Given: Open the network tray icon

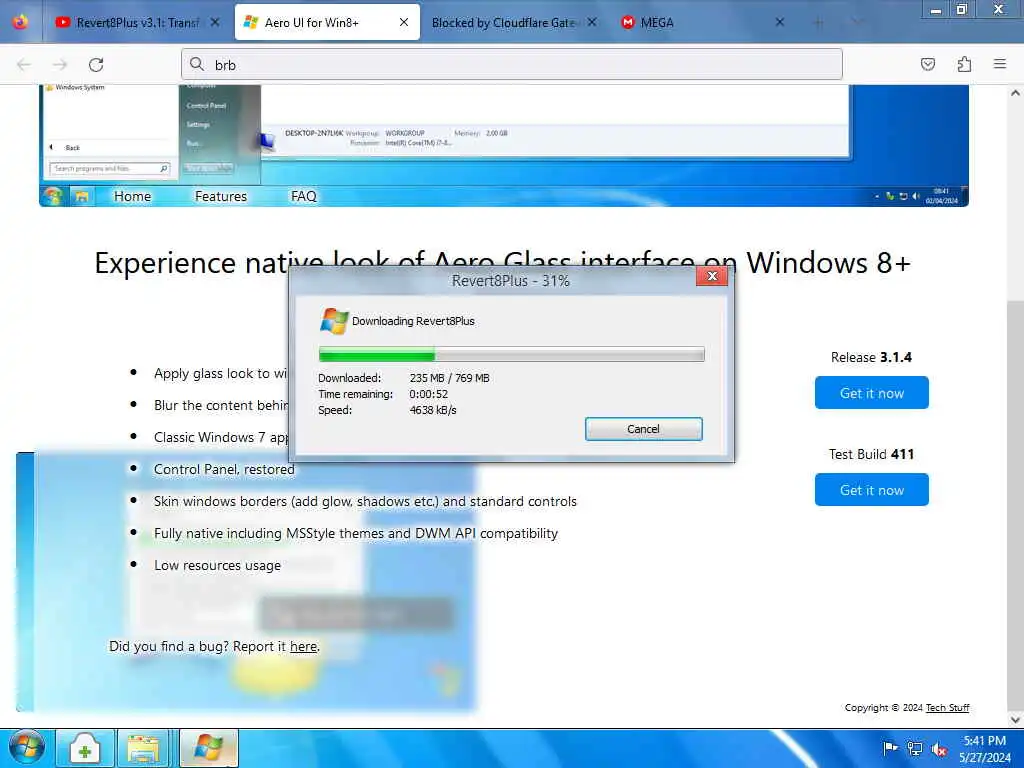Looking at the screenshot, I should pyautogui.click(x=915, y=749).
